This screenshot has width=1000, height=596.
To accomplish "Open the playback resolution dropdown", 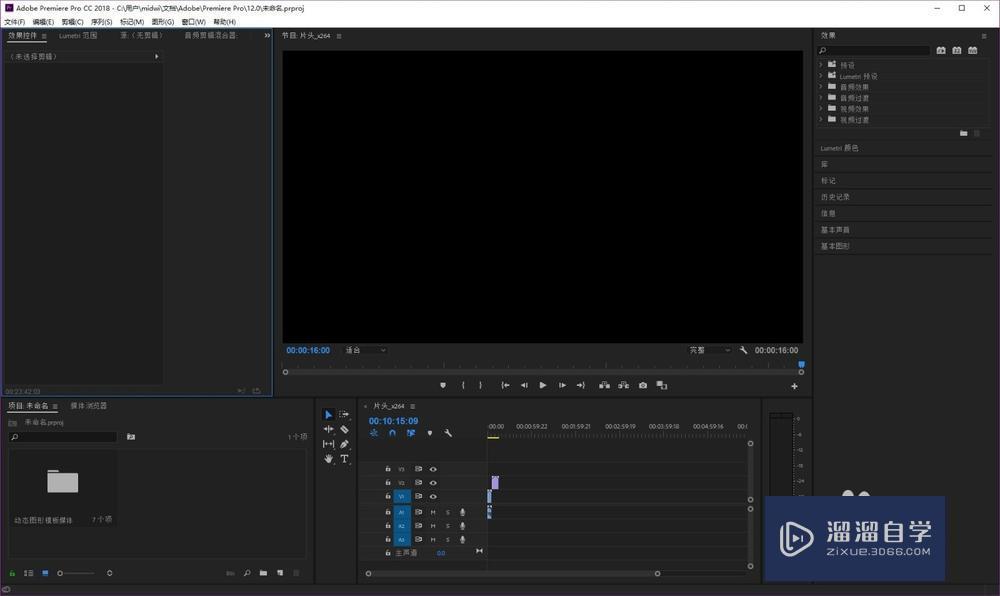I will [x=709, y=350].
